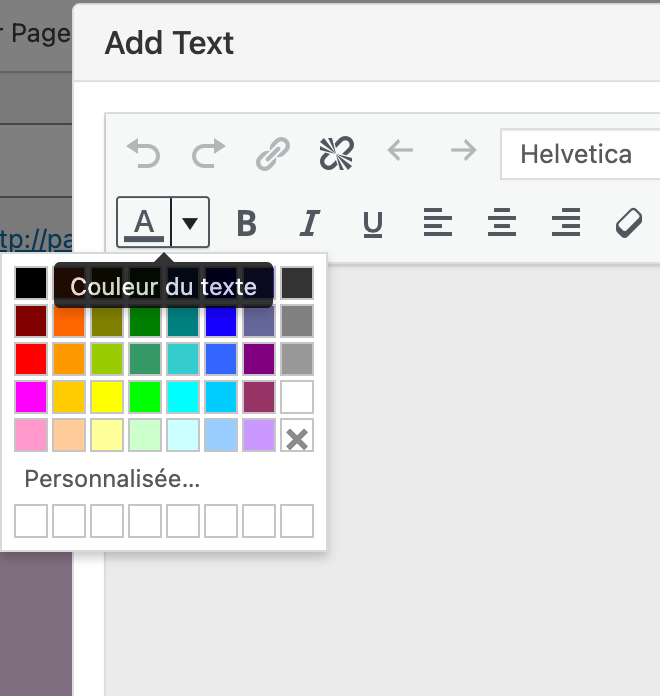
Task: Center align the text
Action: (502, 222)
